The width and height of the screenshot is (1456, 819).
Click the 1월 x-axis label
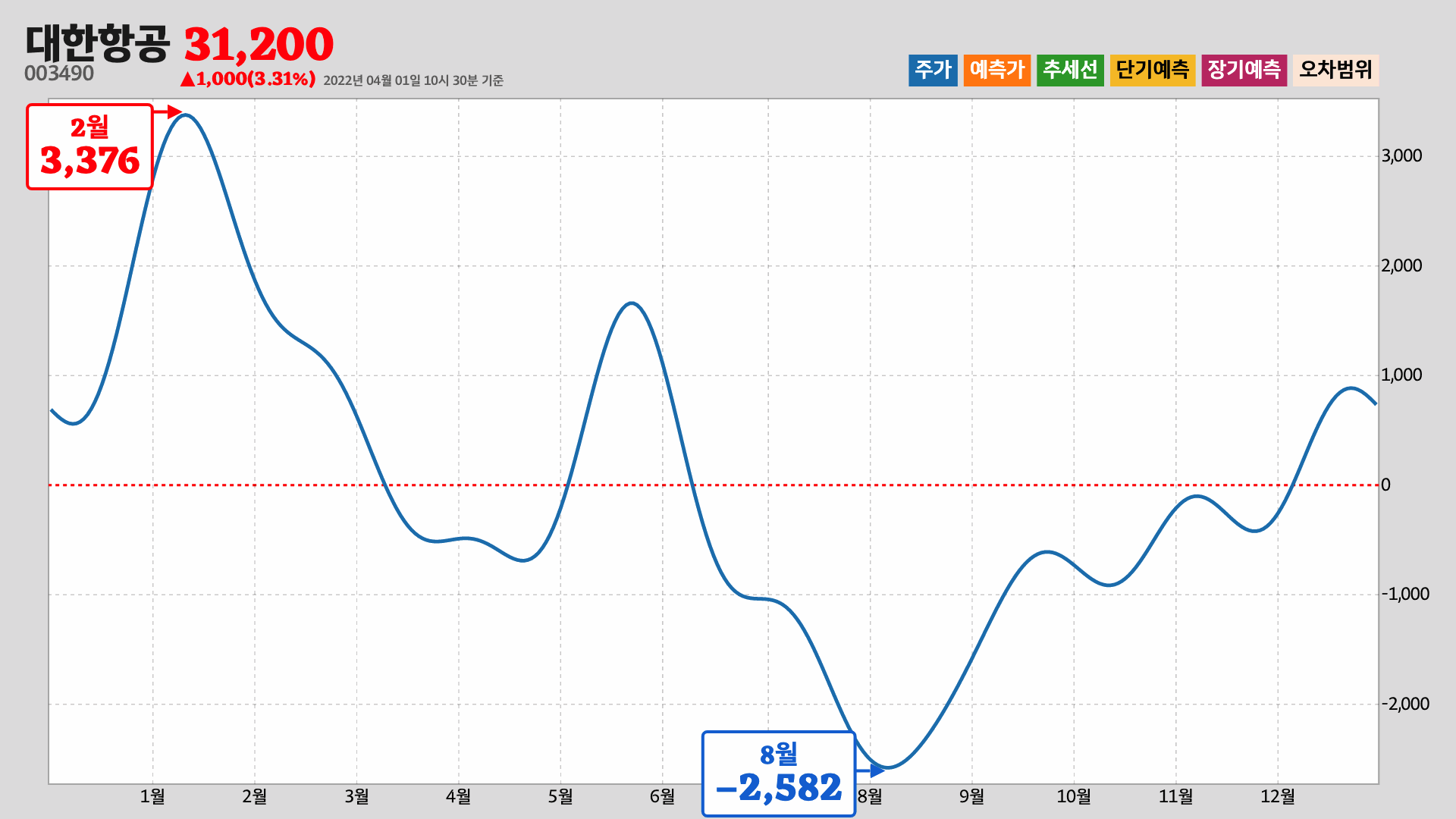(152, 796)
